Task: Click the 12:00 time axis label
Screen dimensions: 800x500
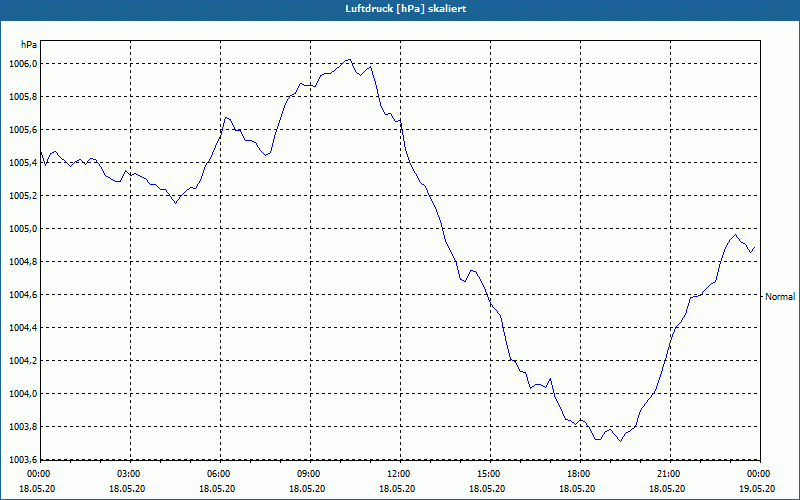Action: click(397, 474)
